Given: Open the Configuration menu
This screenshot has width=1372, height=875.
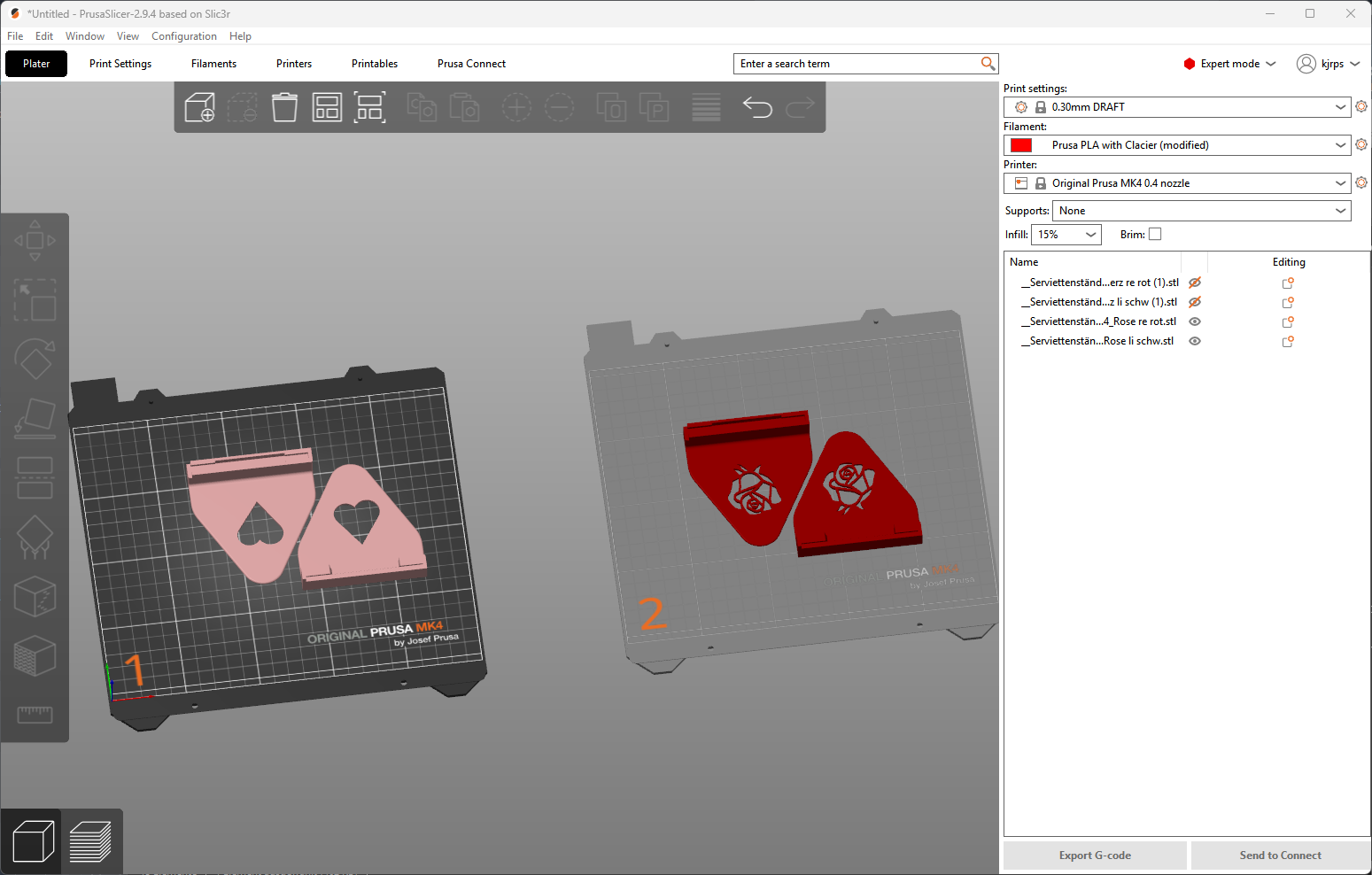Looking at the screenshot, I should pyautogui.click(x=183, y=36).
